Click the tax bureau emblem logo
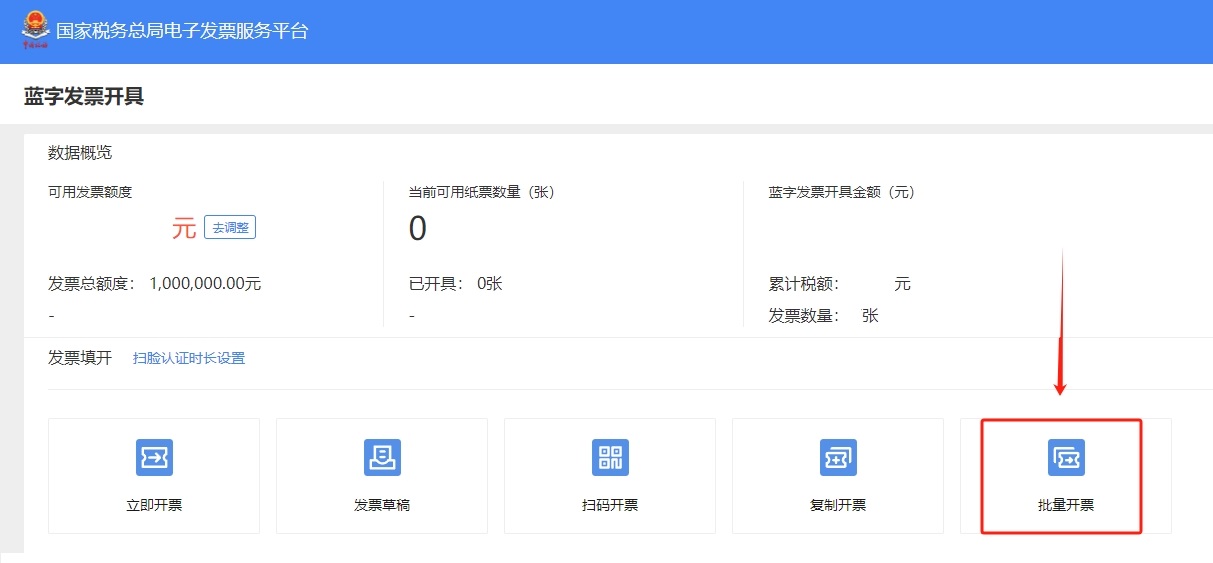 point(35,30)
